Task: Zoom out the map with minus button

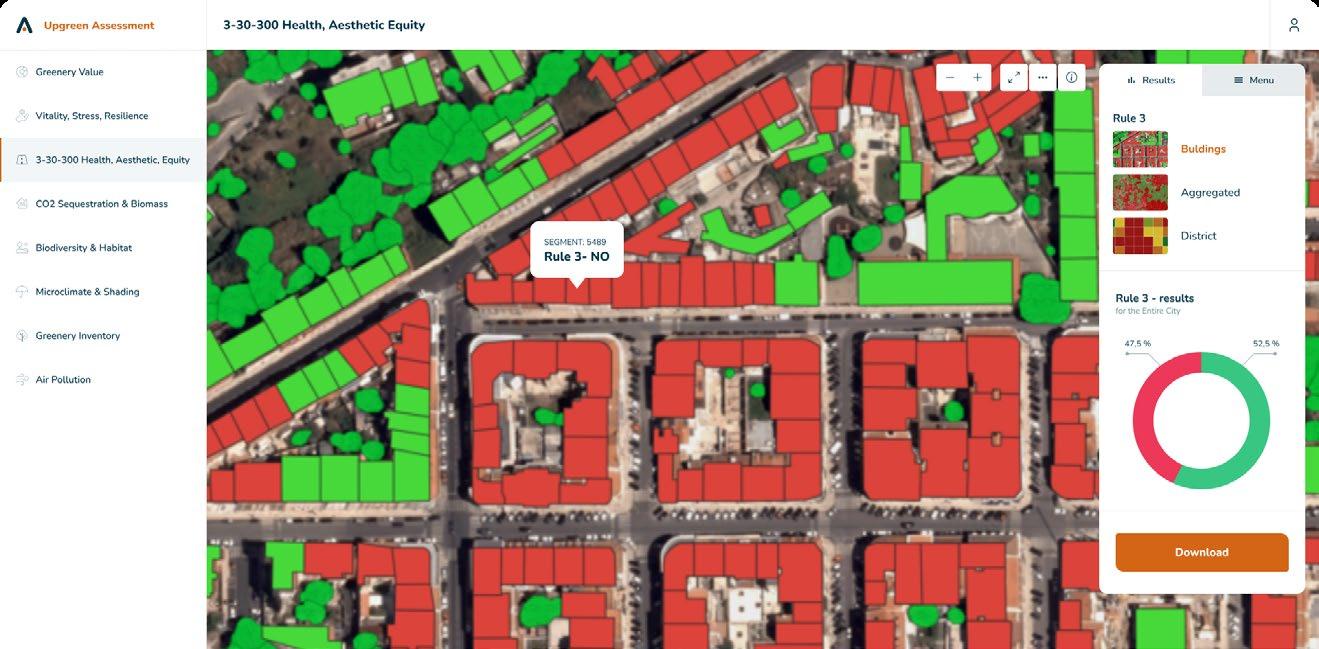Action: click(x=950, y=78)
